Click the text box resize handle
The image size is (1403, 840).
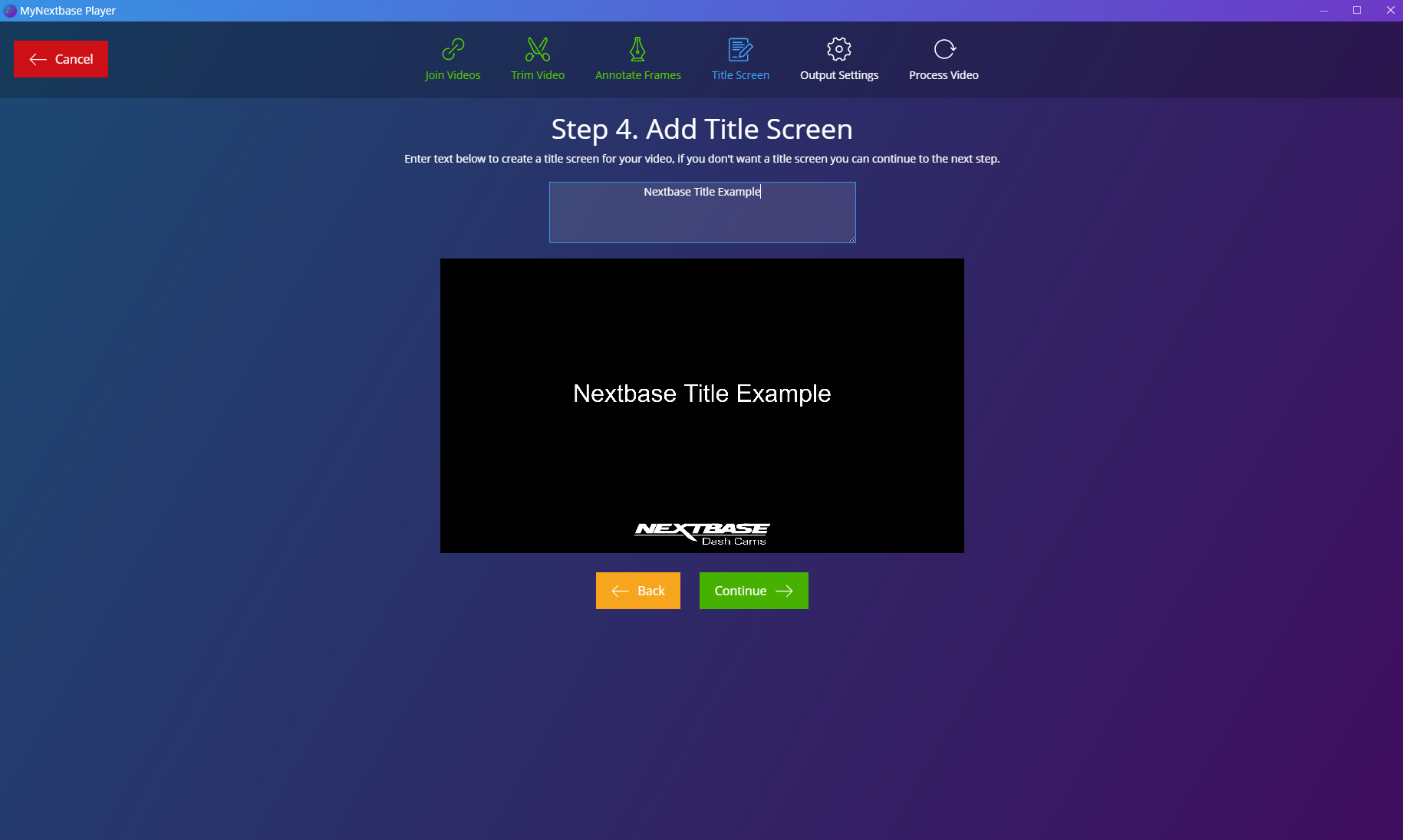[851, 239]
